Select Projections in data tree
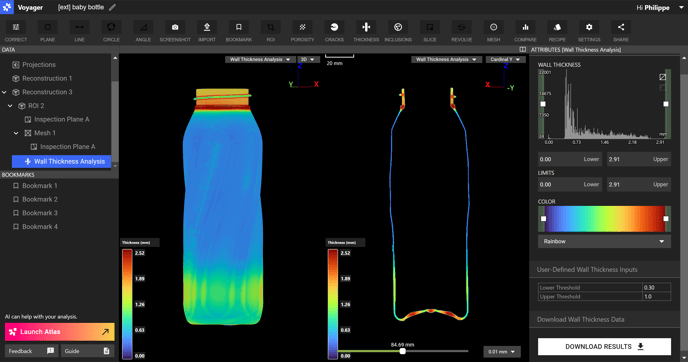688x362 pixels. point(39,65)
